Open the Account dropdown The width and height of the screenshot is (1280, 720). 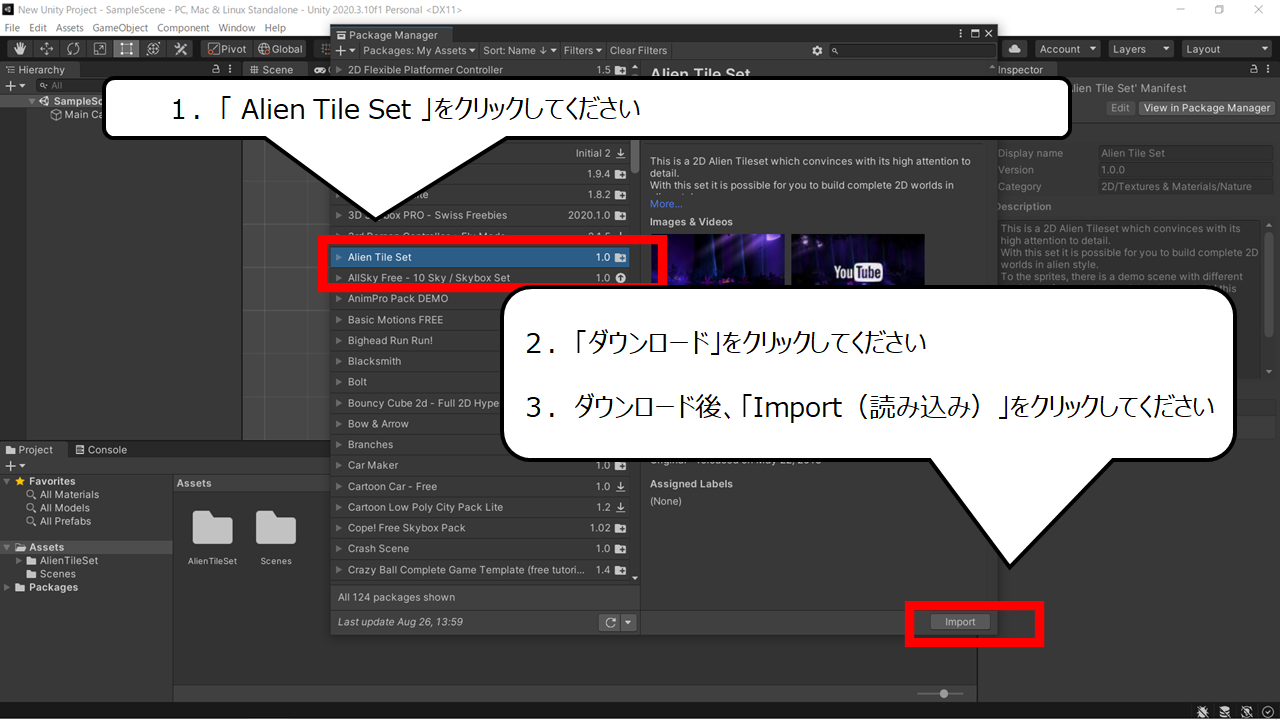(x=1066, y=49)
